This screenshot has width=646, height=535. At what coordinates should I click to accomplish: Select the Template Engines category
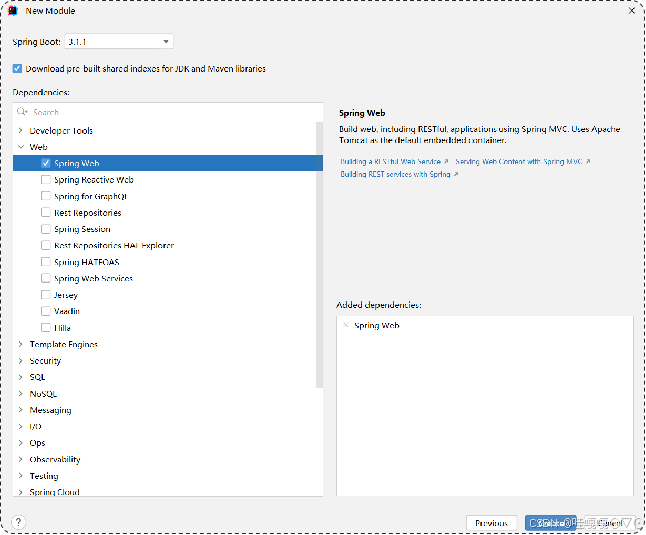pos(63,344)
